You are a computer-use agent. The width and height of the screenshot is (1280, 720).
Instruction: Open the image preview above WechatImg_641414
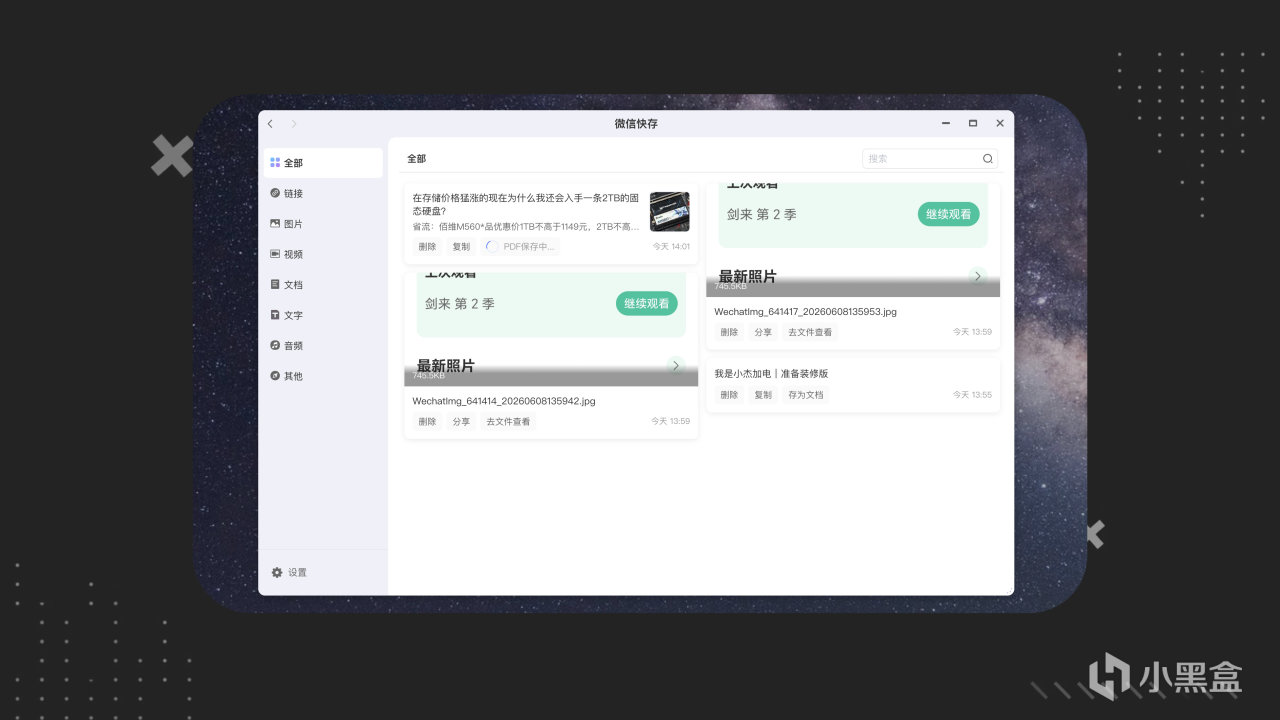coord(551,329)
